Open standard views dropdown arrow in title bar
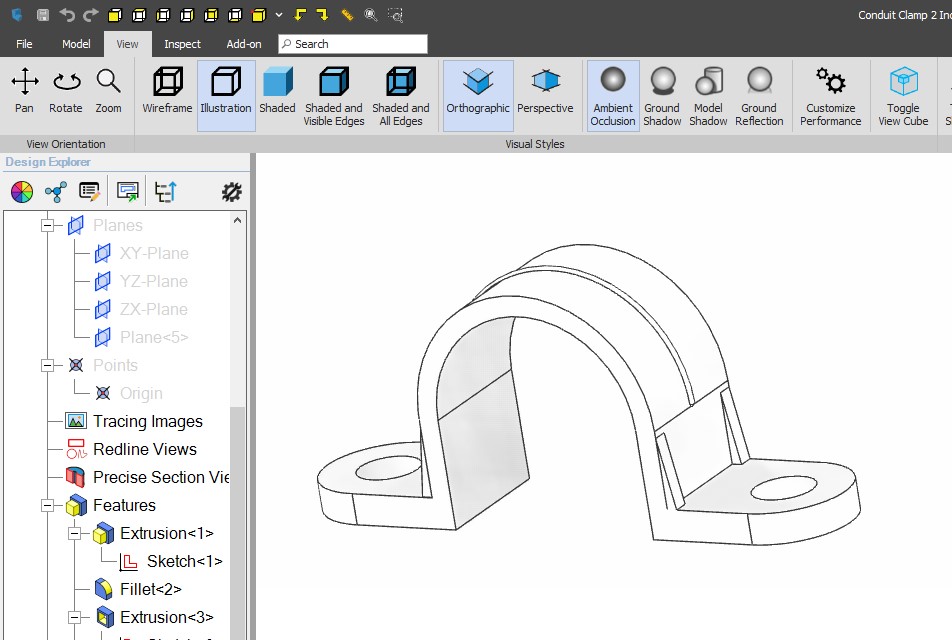Screen dimensions: 952x640 pos(279,15)
